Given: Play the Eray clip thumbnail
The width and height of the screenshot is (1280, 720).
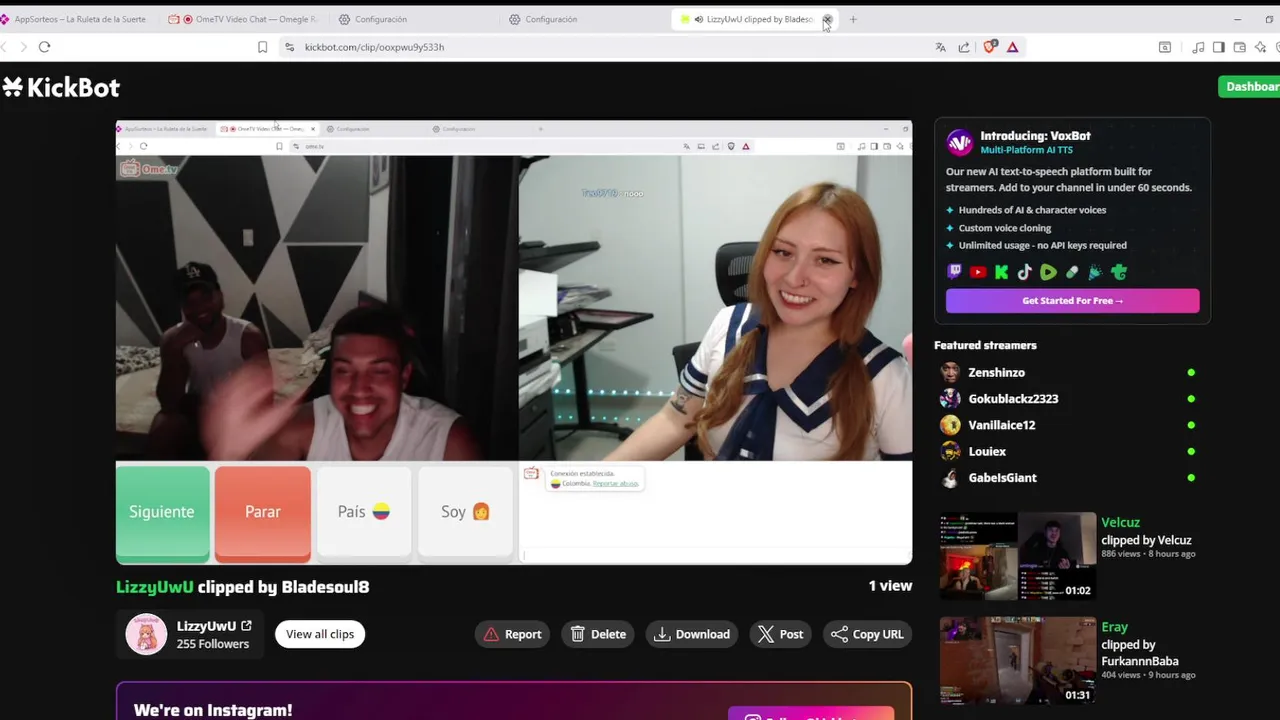Looking at the screenshot, I should point(1017,660).
